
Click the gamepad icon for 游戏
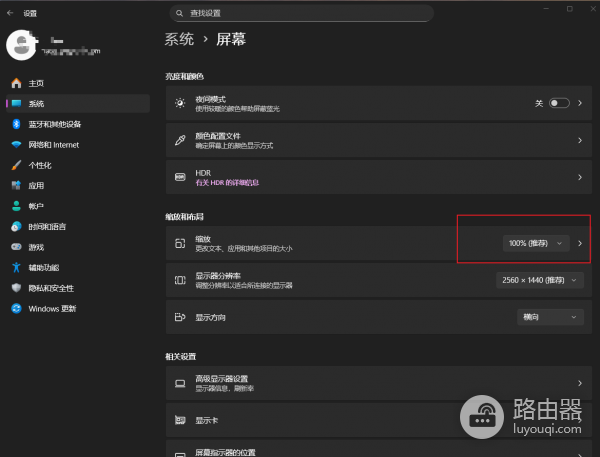click(x=16, y=247)
